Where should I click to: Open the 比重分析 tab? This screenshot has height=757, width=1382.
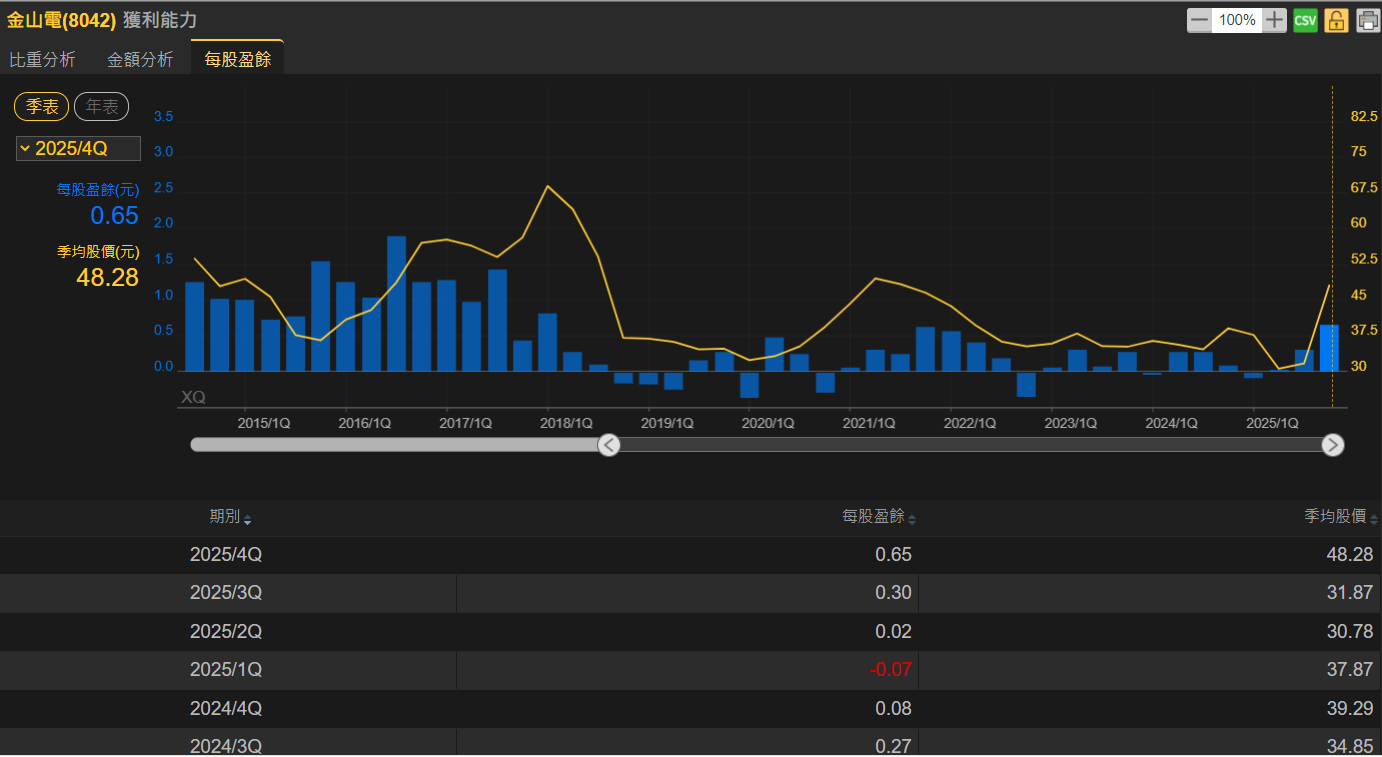tap(42, 60)
